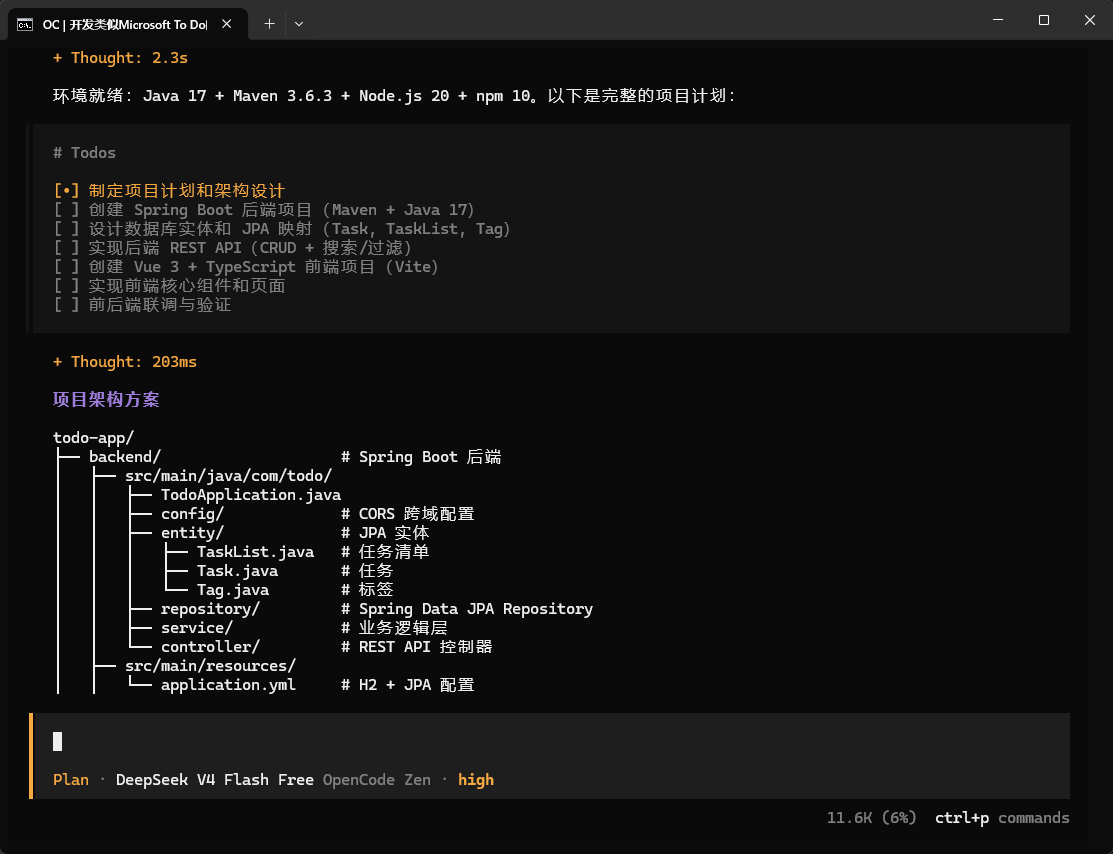Click the comment # Spring Boot 后端
1113x854 pixels.
pyautogui.click(x=421, y=457)
